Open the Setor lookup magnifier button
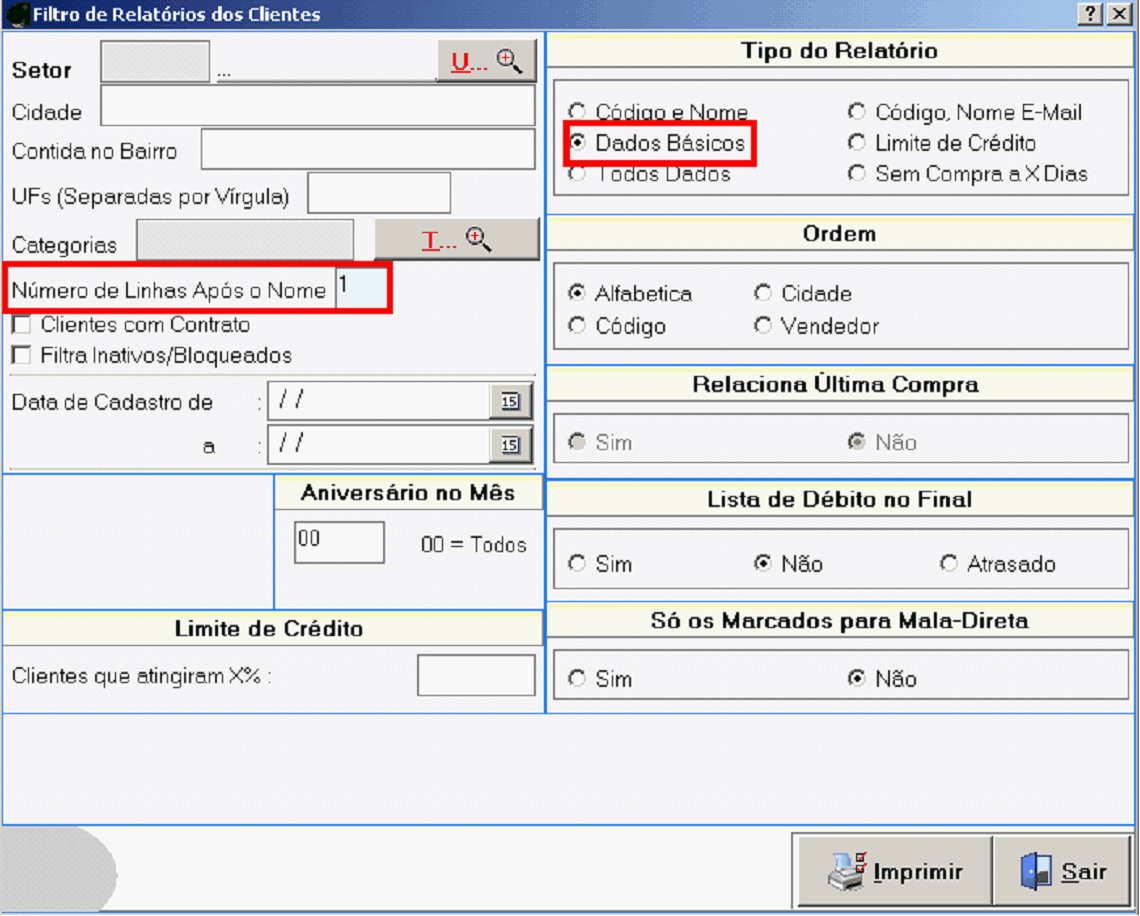The height and width of the screenshot is (916, 1140). (486, 62)
